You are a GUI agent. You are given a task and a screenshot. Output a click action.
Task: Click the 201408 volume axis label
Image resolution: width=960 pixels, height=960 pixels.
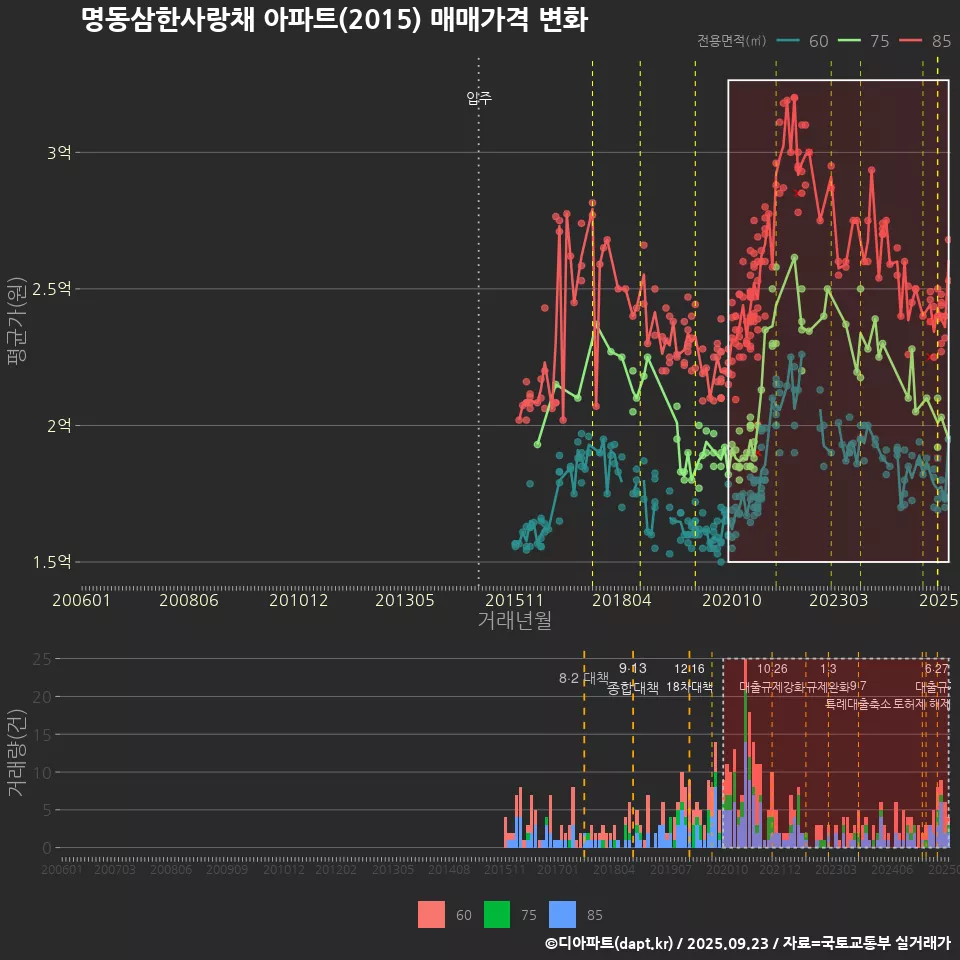(449, 869)
